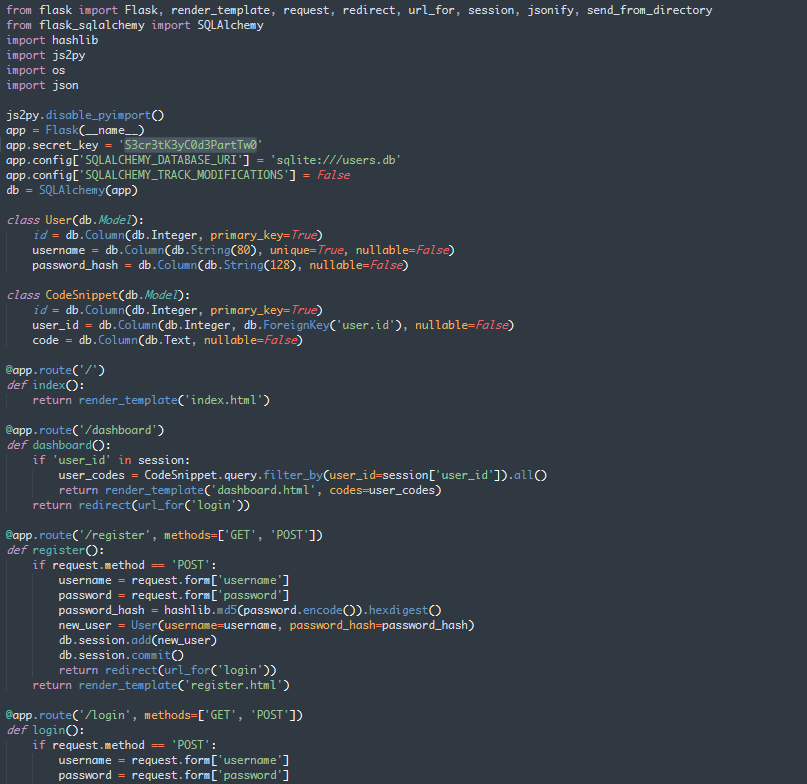
Task: Click "if 'user_id' in session:" line
Action: click(x=111, y=460)
